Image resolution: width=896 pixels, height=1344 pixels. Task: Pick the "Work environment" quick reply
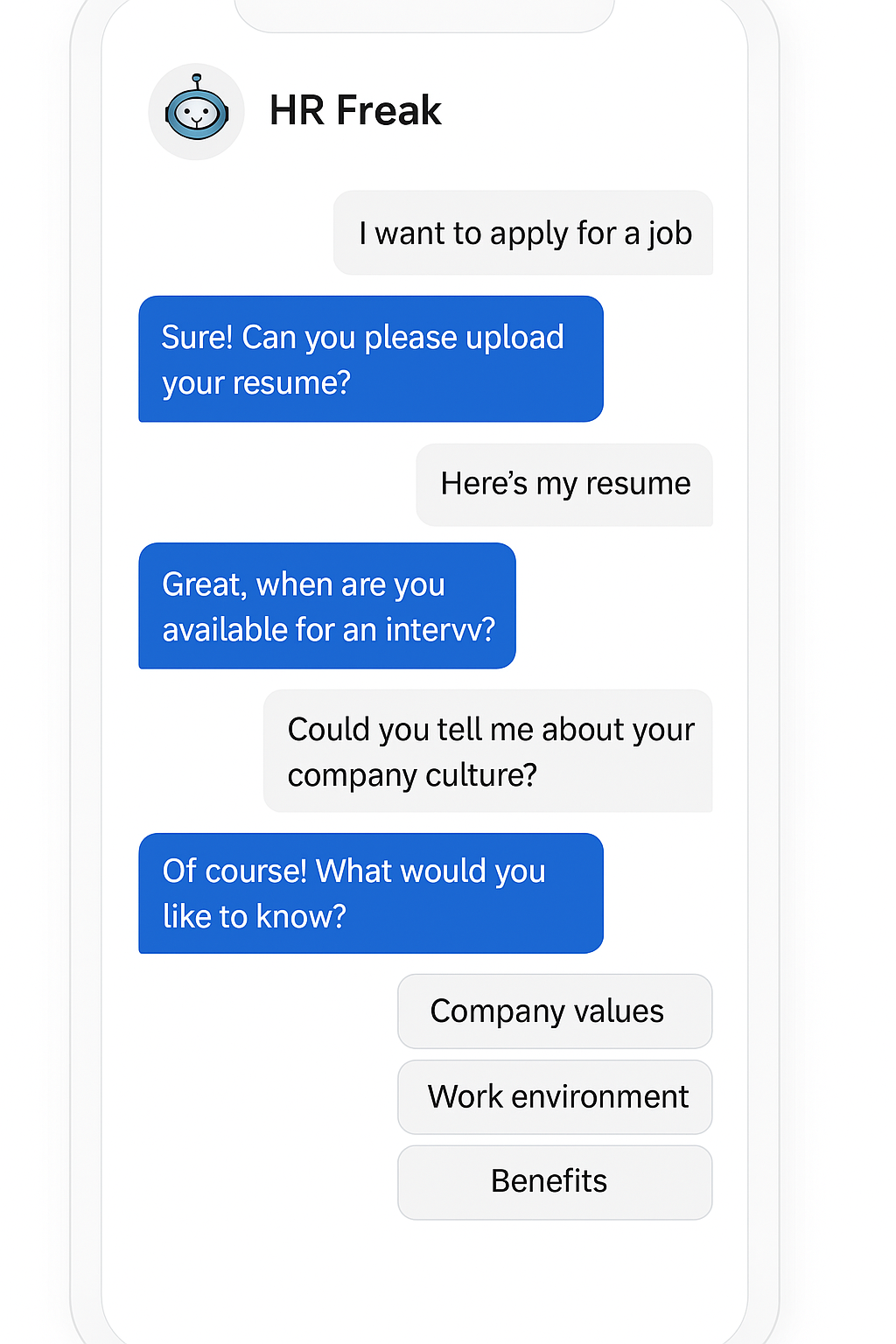tap(554, 1097)
